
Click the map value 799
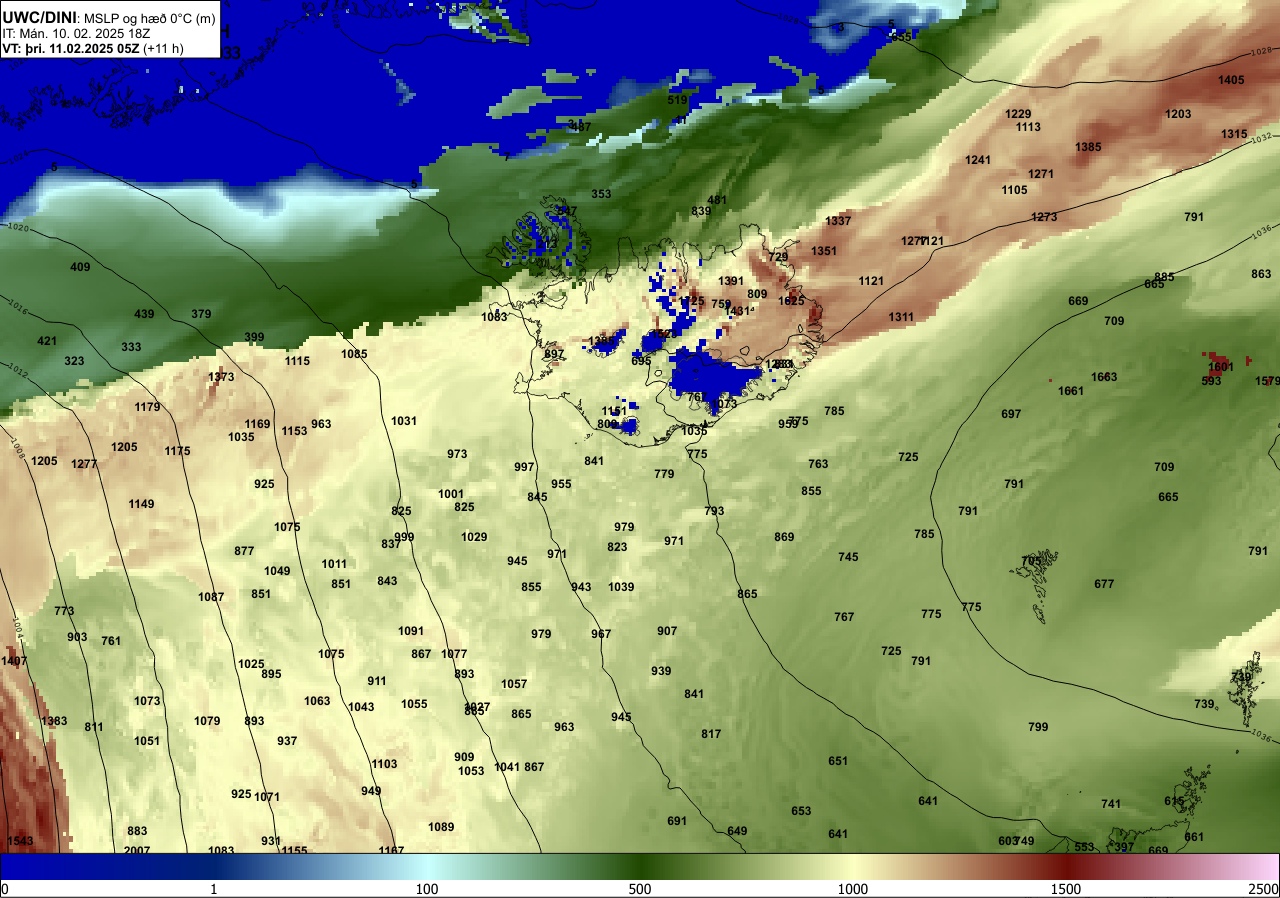click(1038, 727)
